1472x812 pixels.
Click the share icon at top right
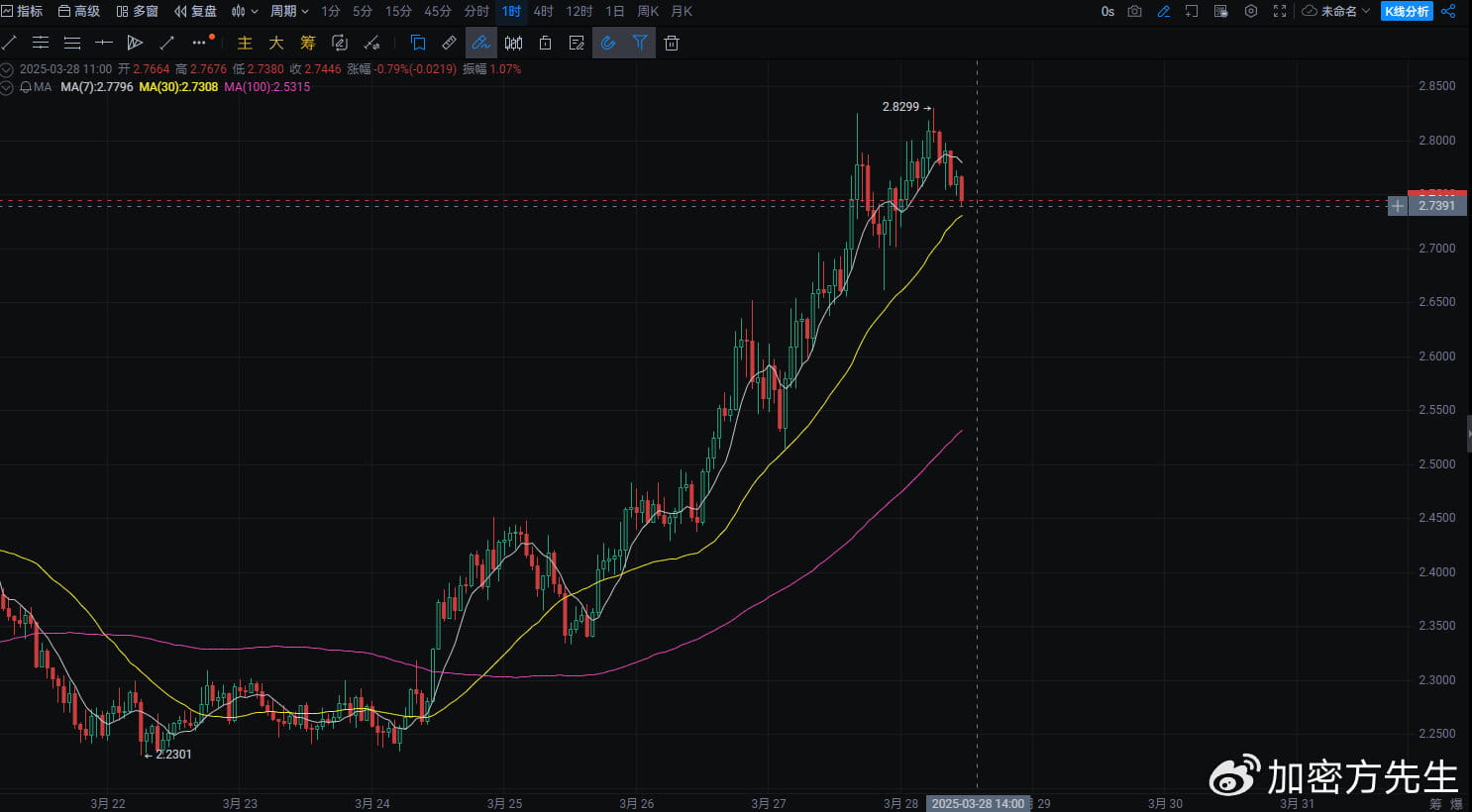point(1448,11)
